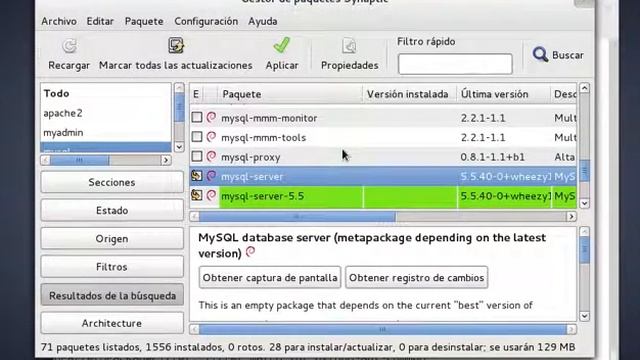Click category list scroll-right arrow
640x360 pixels.
pos(166,160)
